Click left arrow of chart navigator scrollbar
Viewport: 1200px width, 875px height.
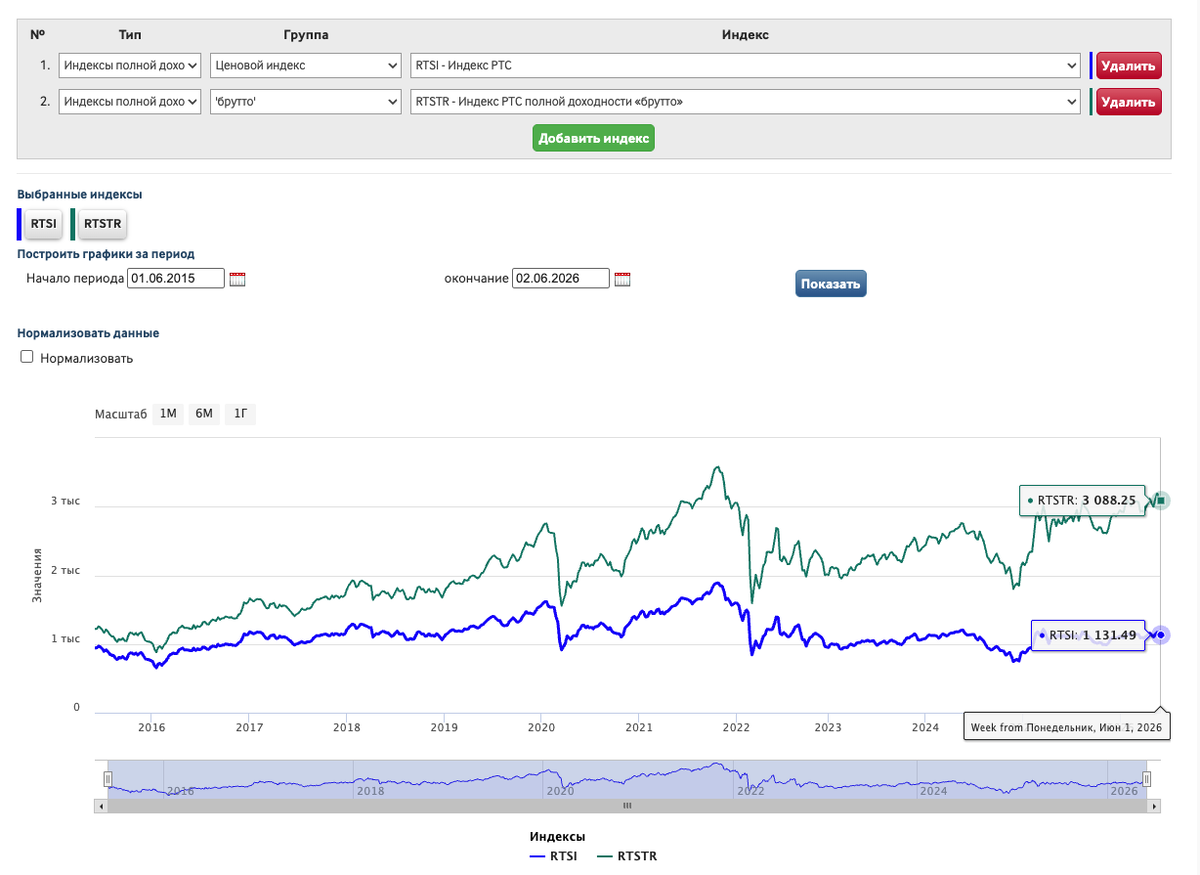coord(100,805)
